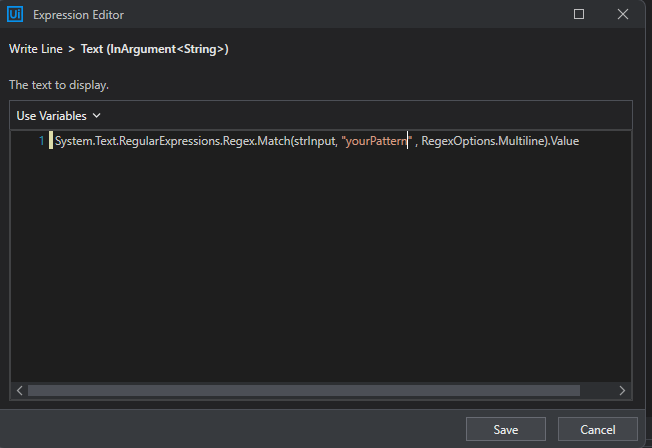
Task: Click the Expression Editor title text
Action: (79, 15)
